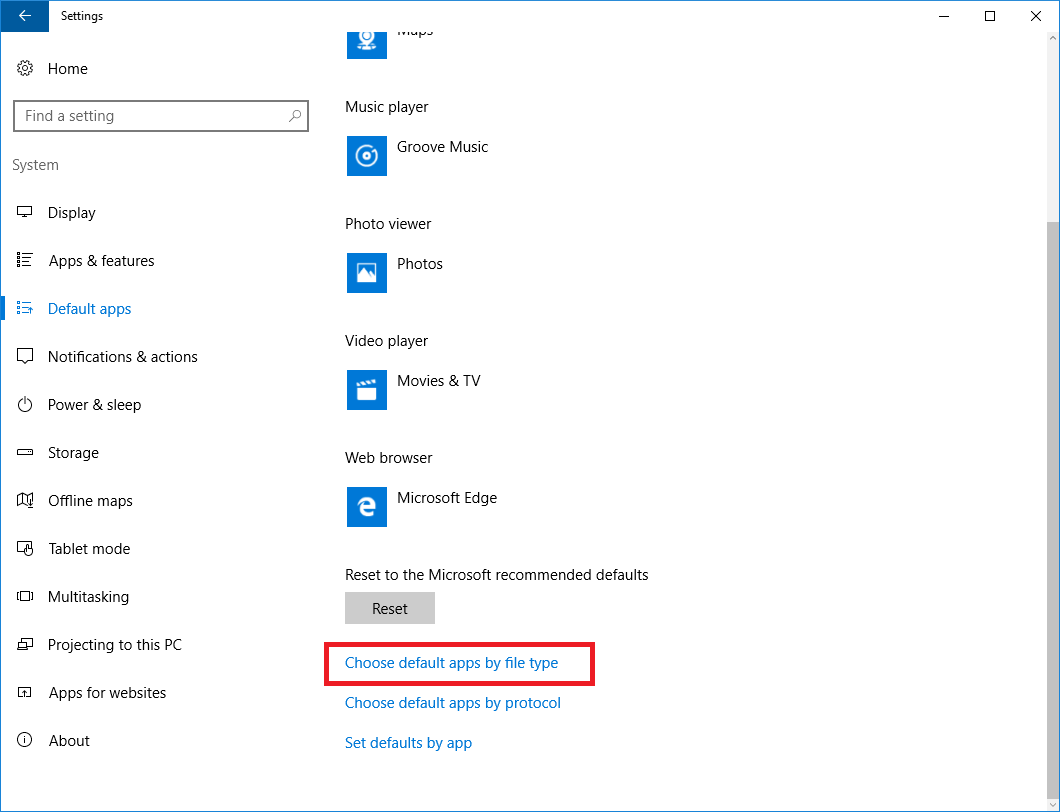Screen dimensions: 1060x812
Task: Click the Apps & features list icon
Action: coord(25,260)
